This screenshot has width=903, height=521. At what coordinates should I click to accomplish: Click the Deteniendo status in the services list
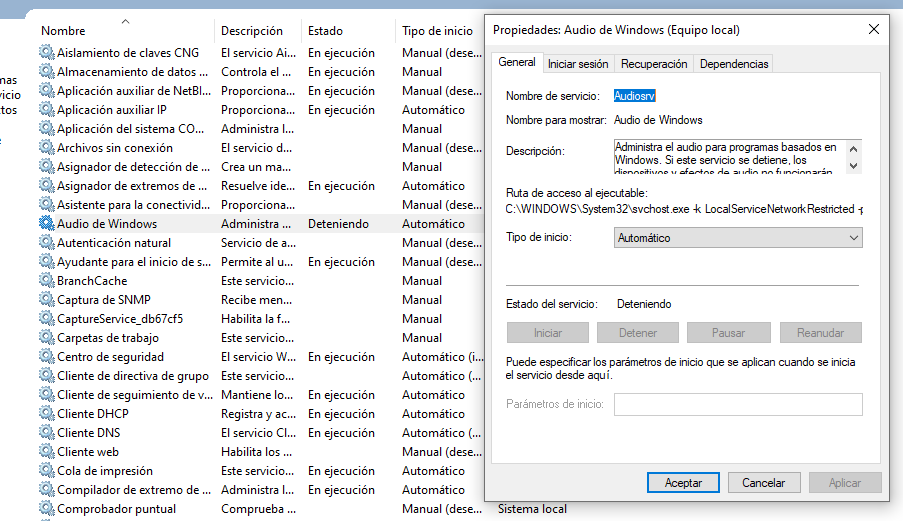pos(338,224)
